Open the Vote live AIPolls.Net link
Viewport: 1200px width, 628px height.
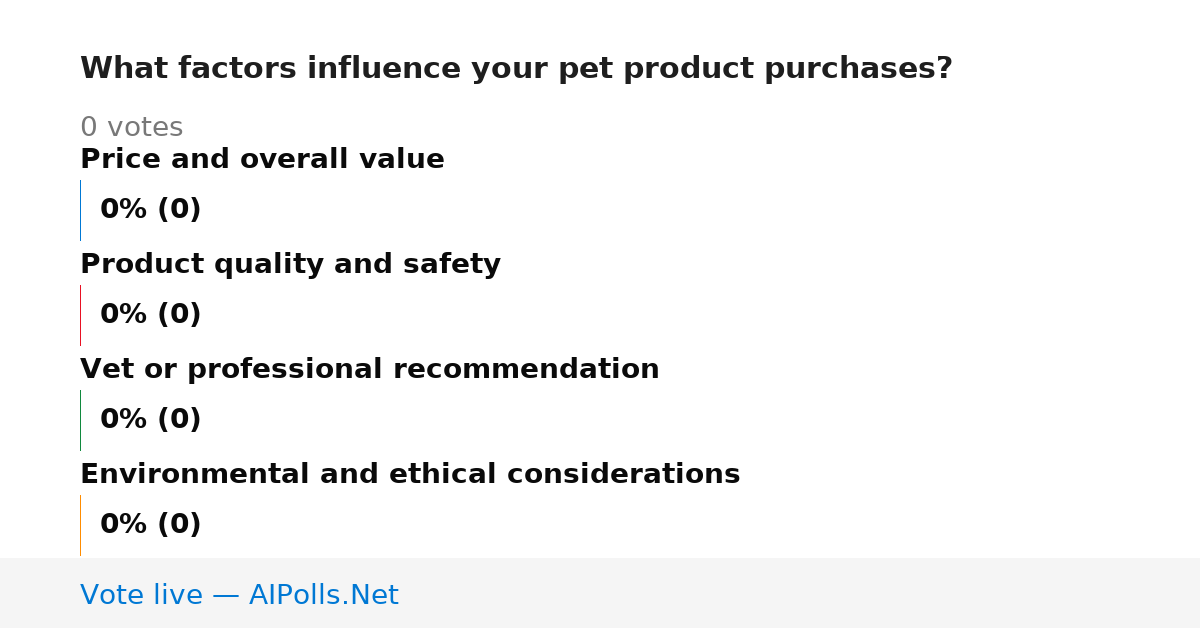(x=239, y=595)
